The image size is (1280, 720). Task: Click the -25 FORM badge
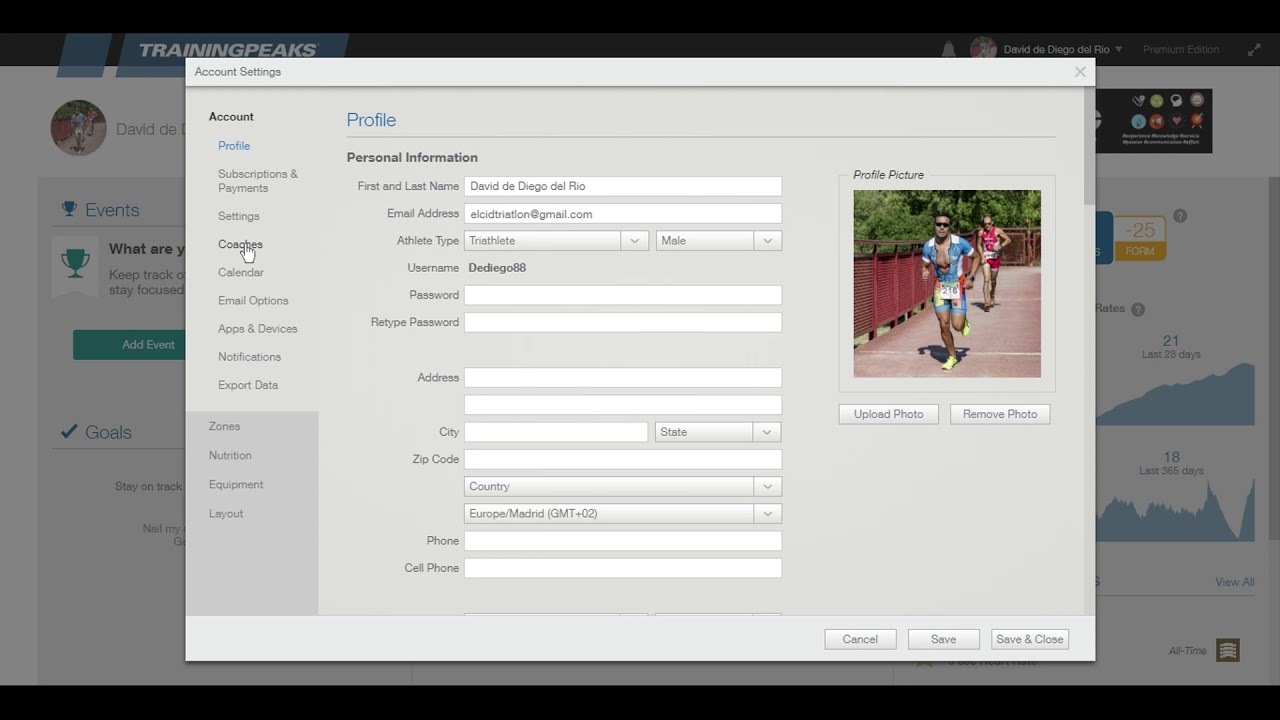[x=1140, y=238]
